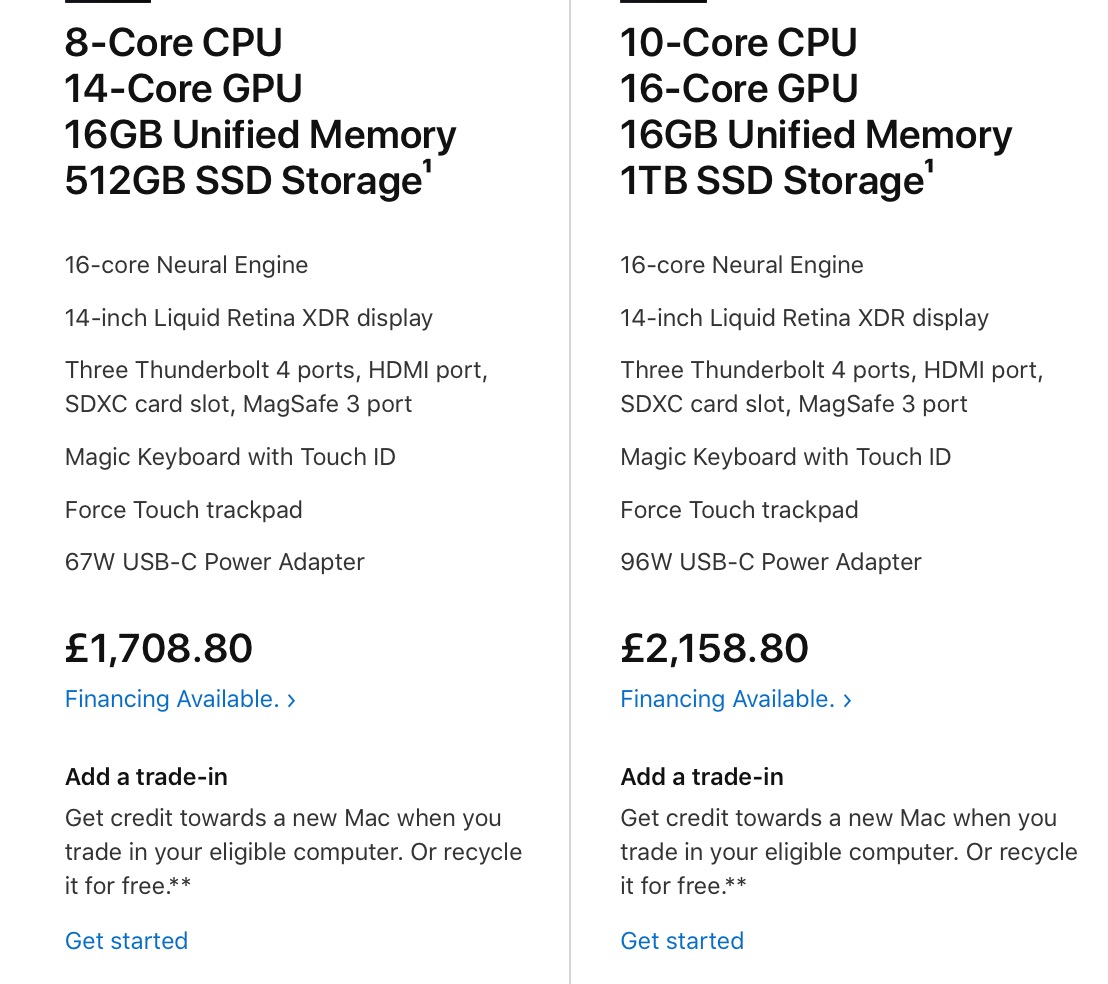
Task: Open Financing Available link under £1,708.80
Action: coord(172,699)
